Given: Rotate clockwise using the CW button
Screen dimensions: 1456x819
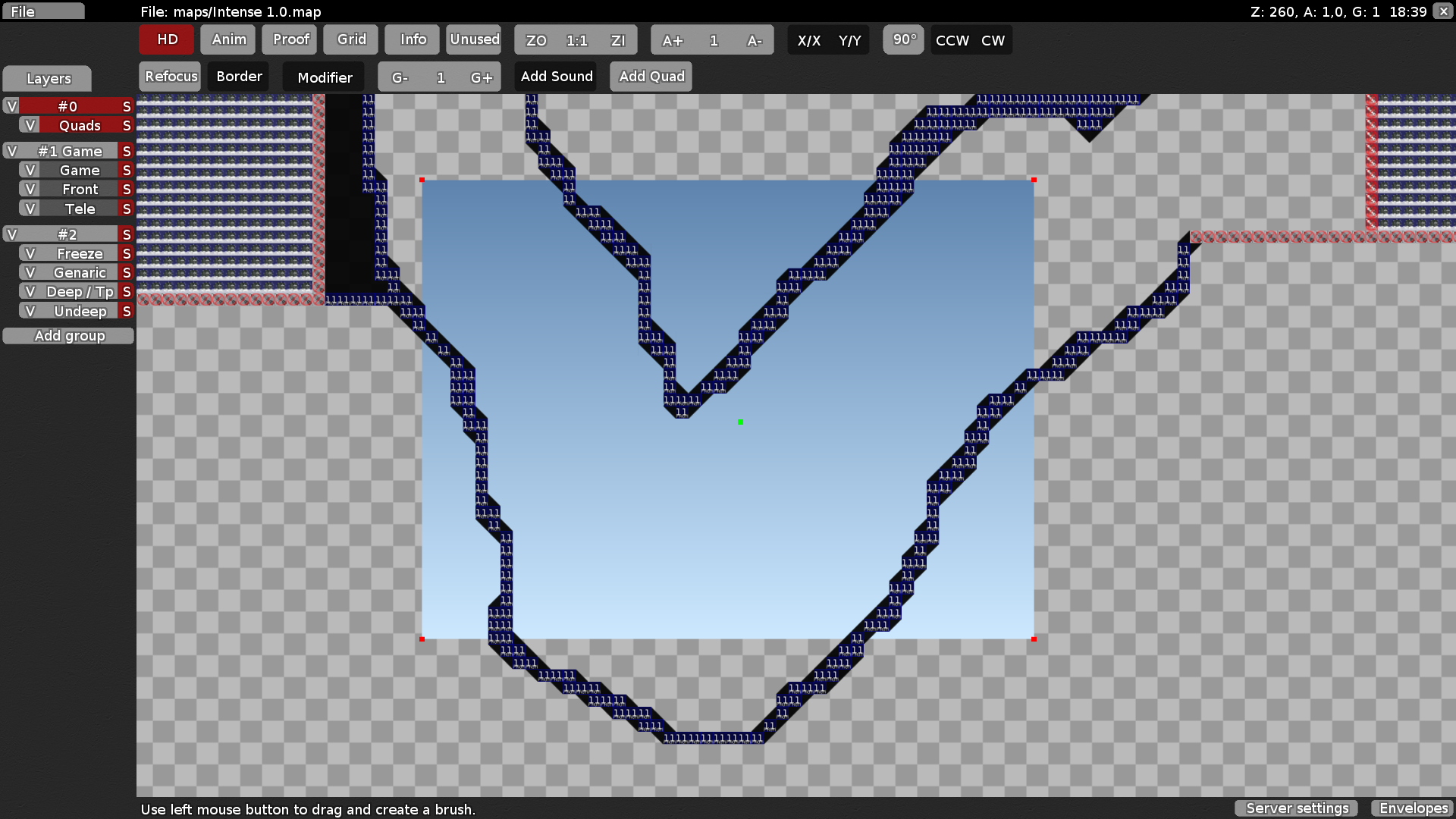Looking at the screenshot, I should point(993,40).
